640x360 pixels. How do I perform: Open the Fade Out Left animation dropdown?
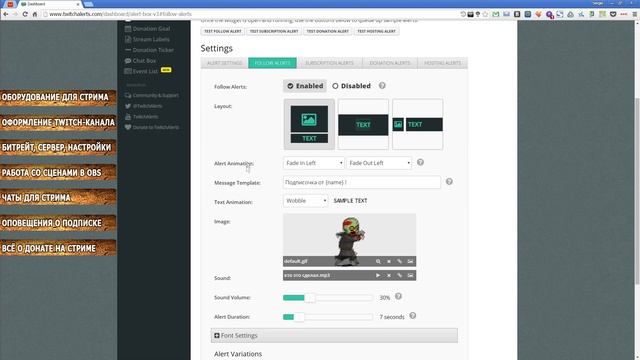(x=379, y=163)
